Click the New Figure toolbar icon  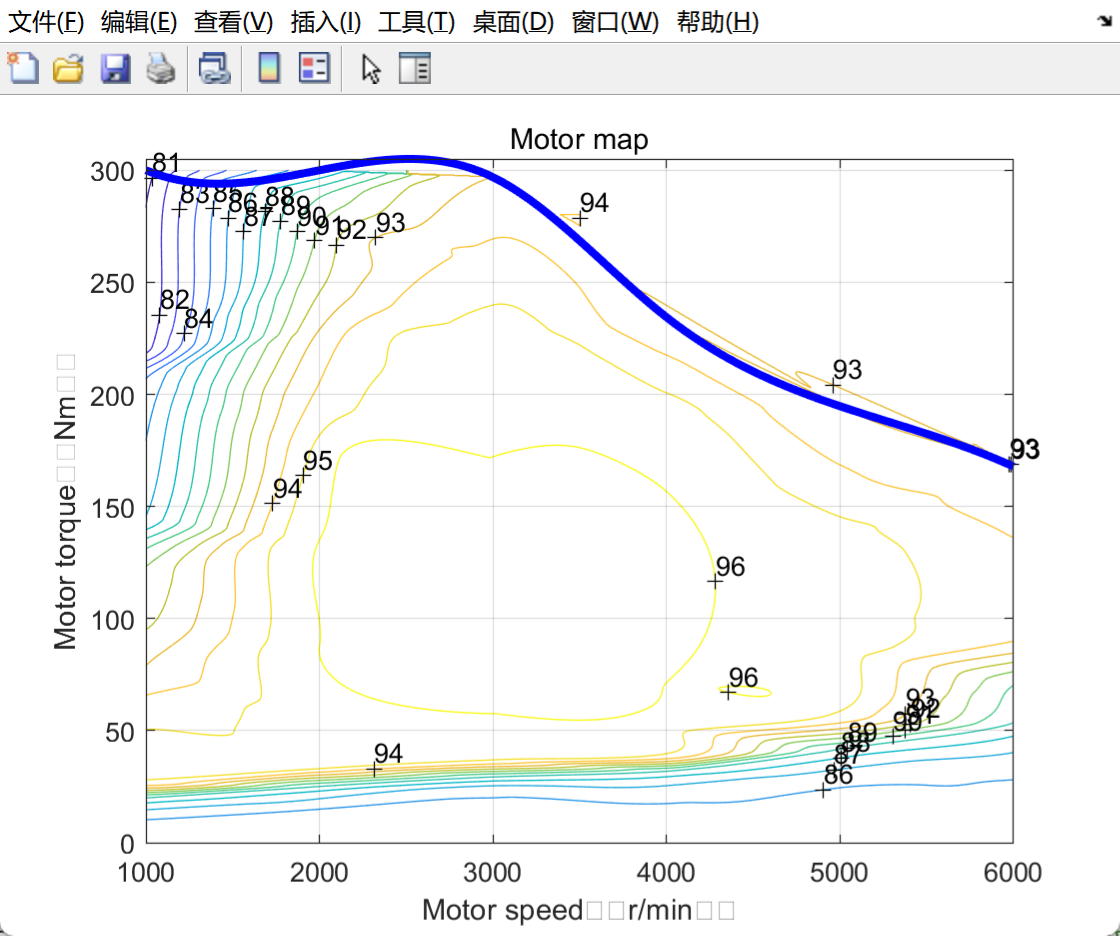click(x=22, y=69)
